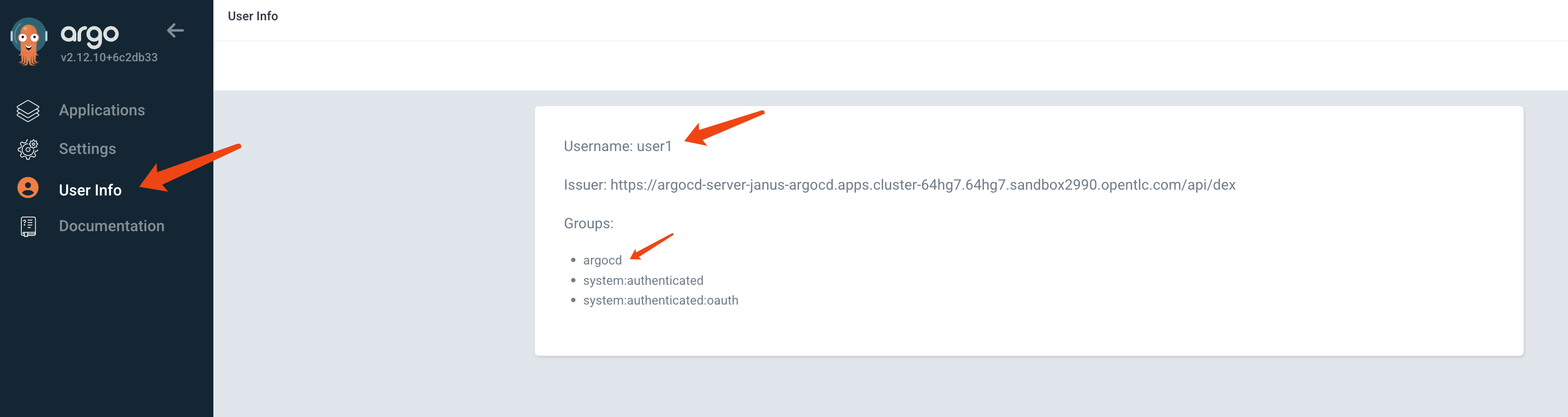The width and height of the screenshot is (1568, 417).
Task: Click the Groups: heading
Action: [x=588, y=223]
